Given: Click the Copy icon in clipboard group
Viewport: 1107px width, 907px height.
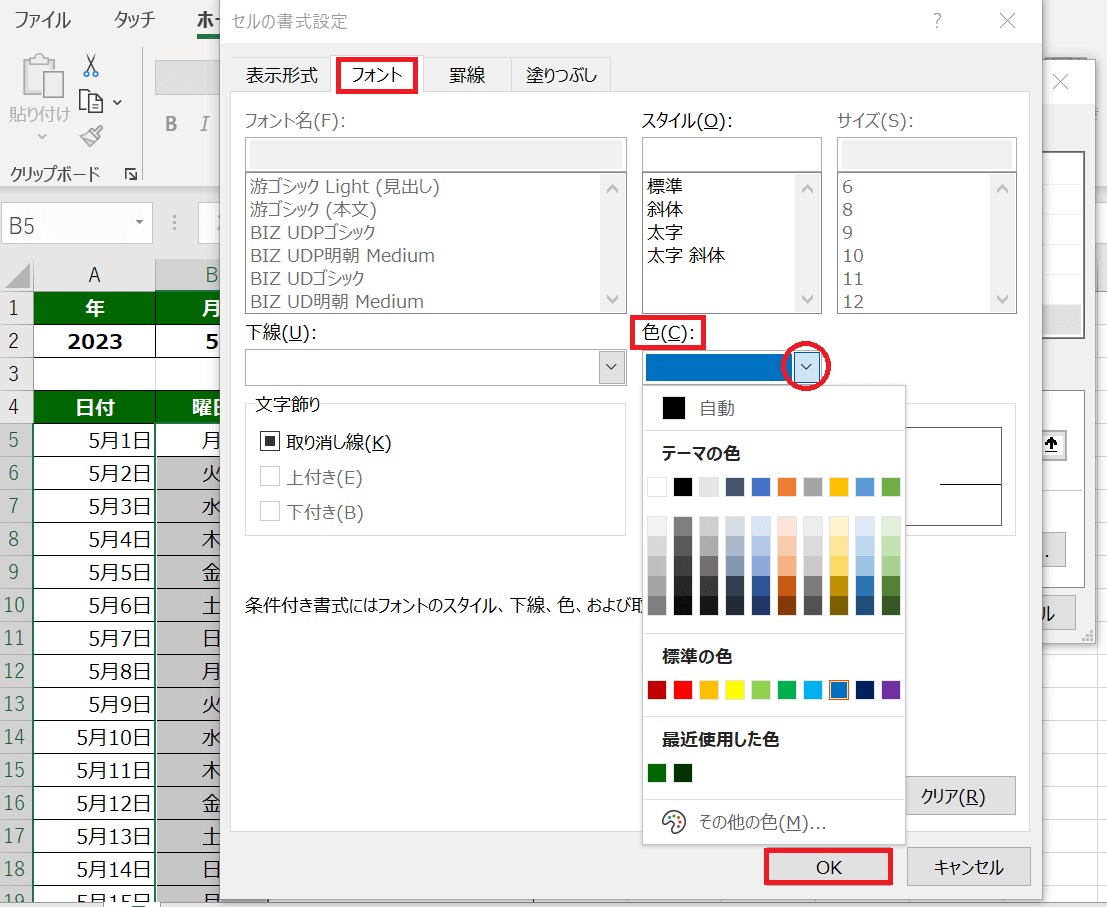Looking at the screenshot, I should pyautogui.click(x=91, y=102).
